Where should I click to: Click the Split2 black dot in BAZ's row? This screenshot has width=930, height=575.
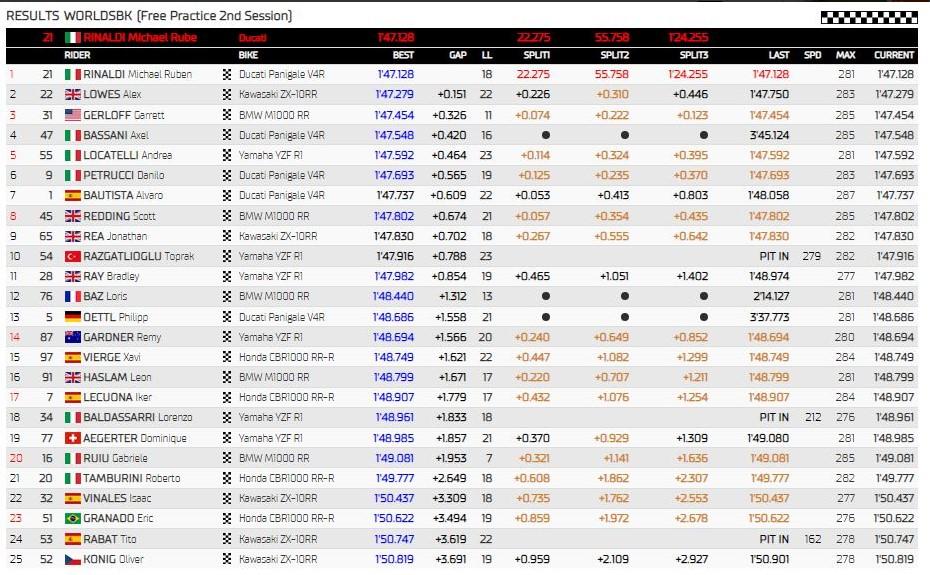pos(625,297)
